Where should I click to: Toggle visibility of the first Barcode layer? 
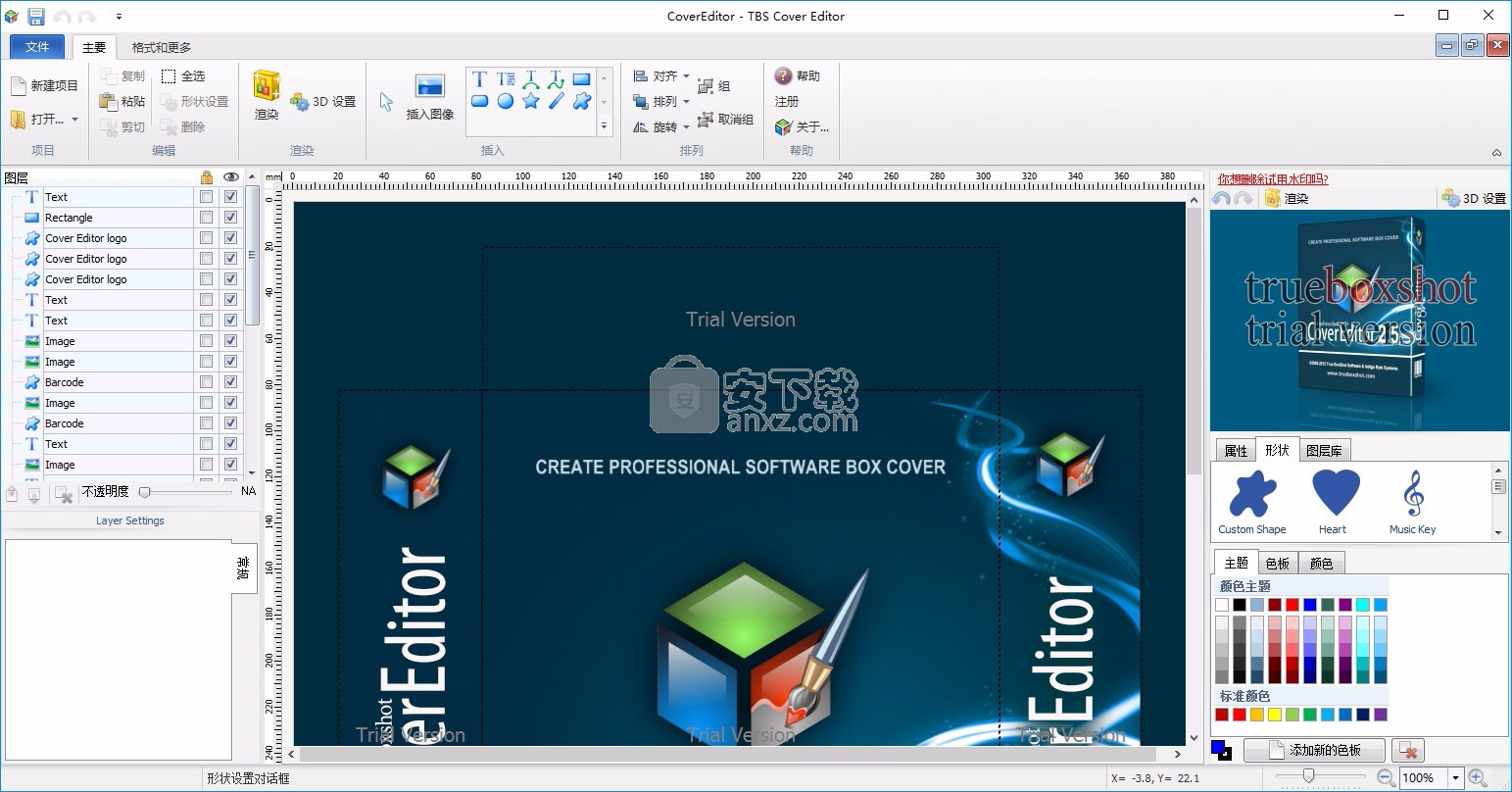(230, 381)
